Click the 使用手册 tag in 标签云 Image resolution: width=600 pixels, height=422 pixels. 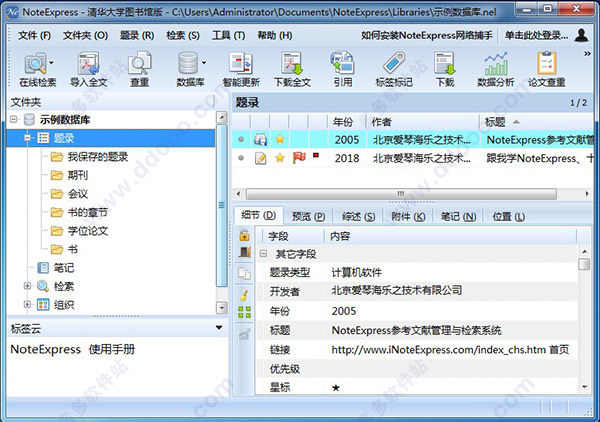[112, 349]
